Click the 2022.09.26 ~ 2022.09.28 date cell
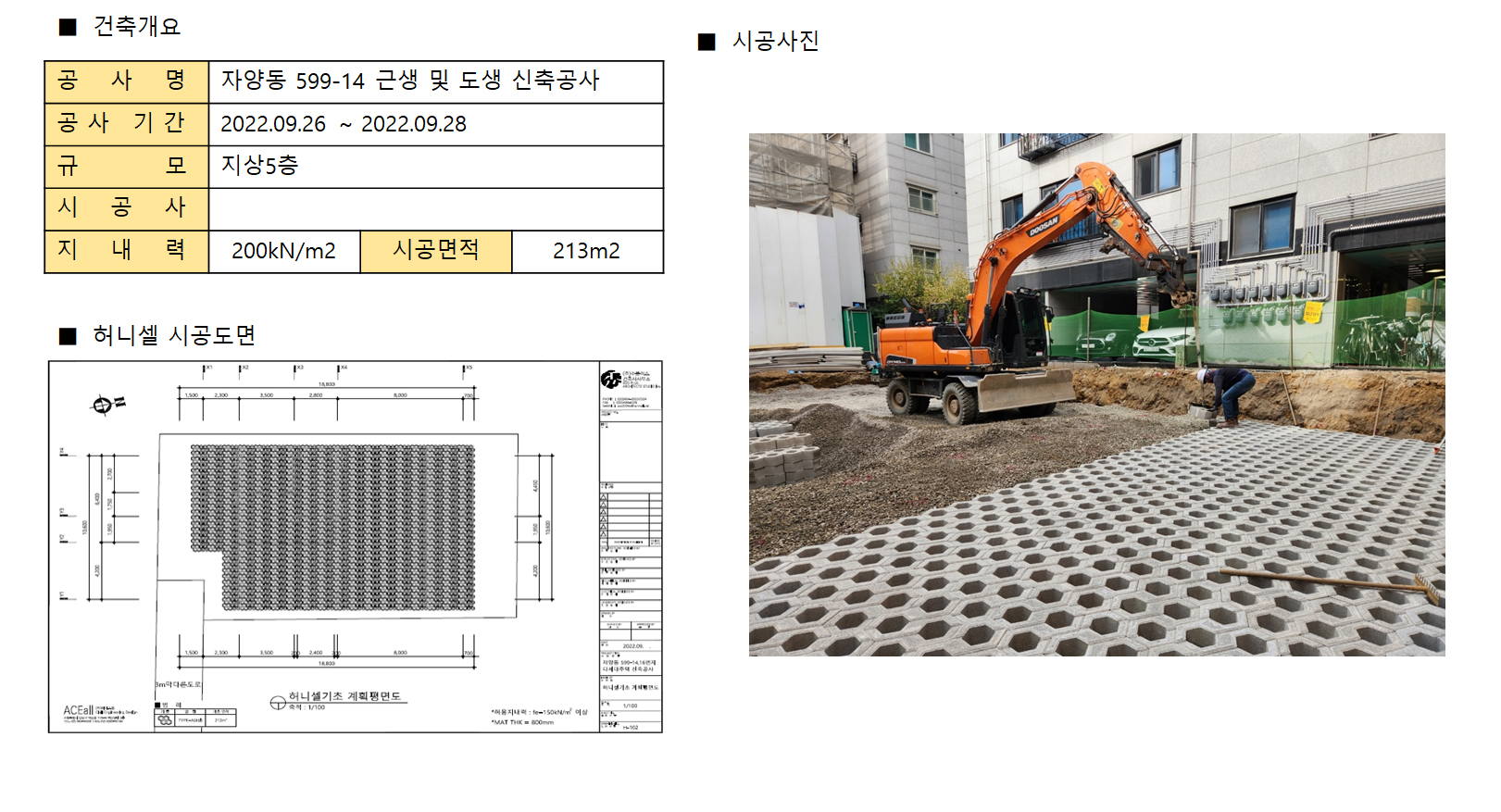The image size is (1501, 812). coord(436,124)
